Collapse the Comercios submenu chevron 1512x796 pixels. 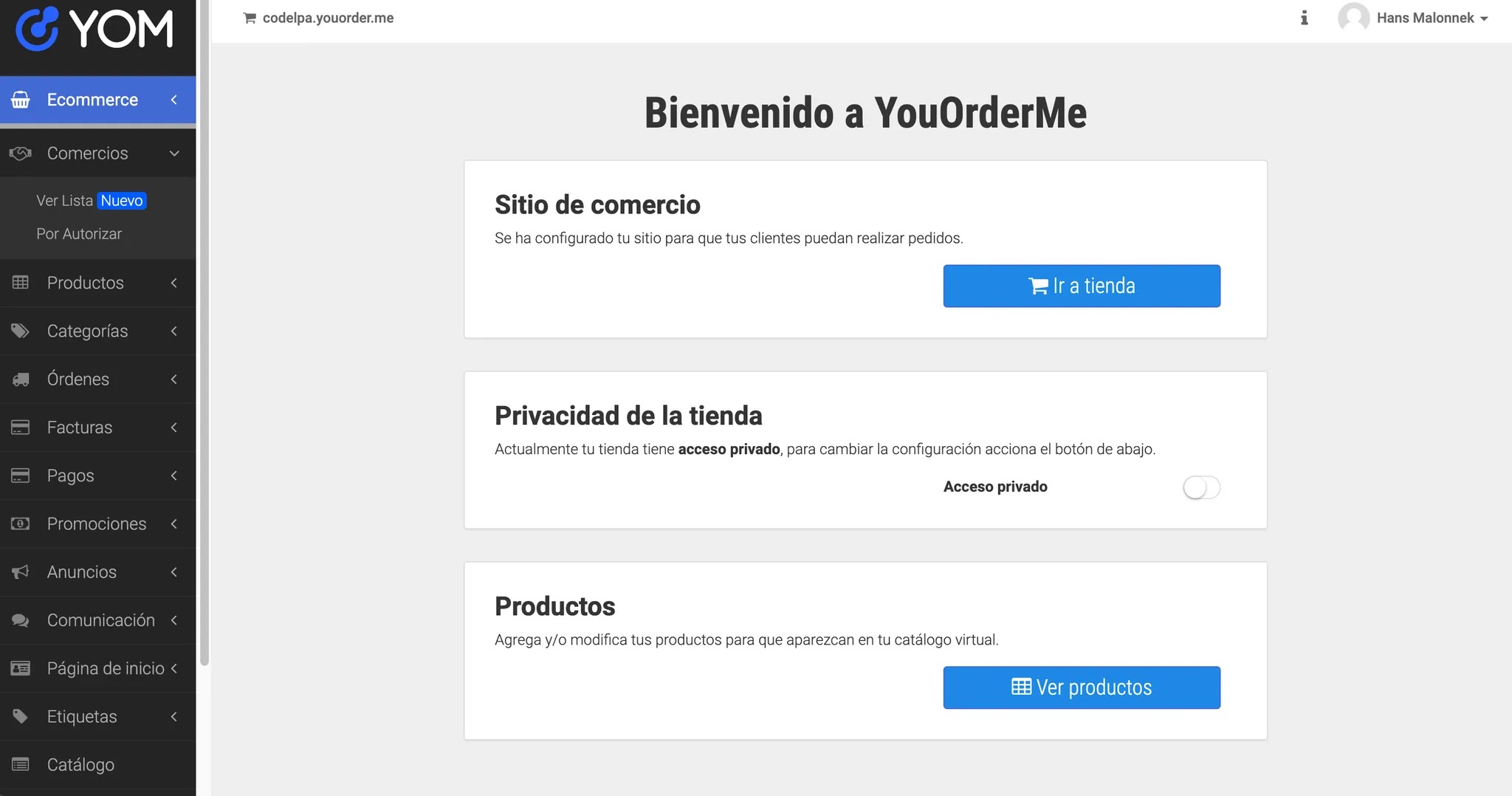(x=174, y=153)
